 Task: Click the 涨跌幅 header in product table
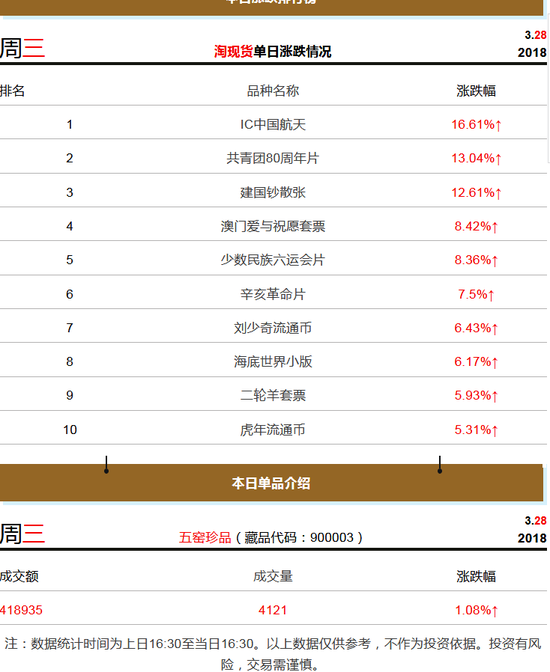point(476,576)
